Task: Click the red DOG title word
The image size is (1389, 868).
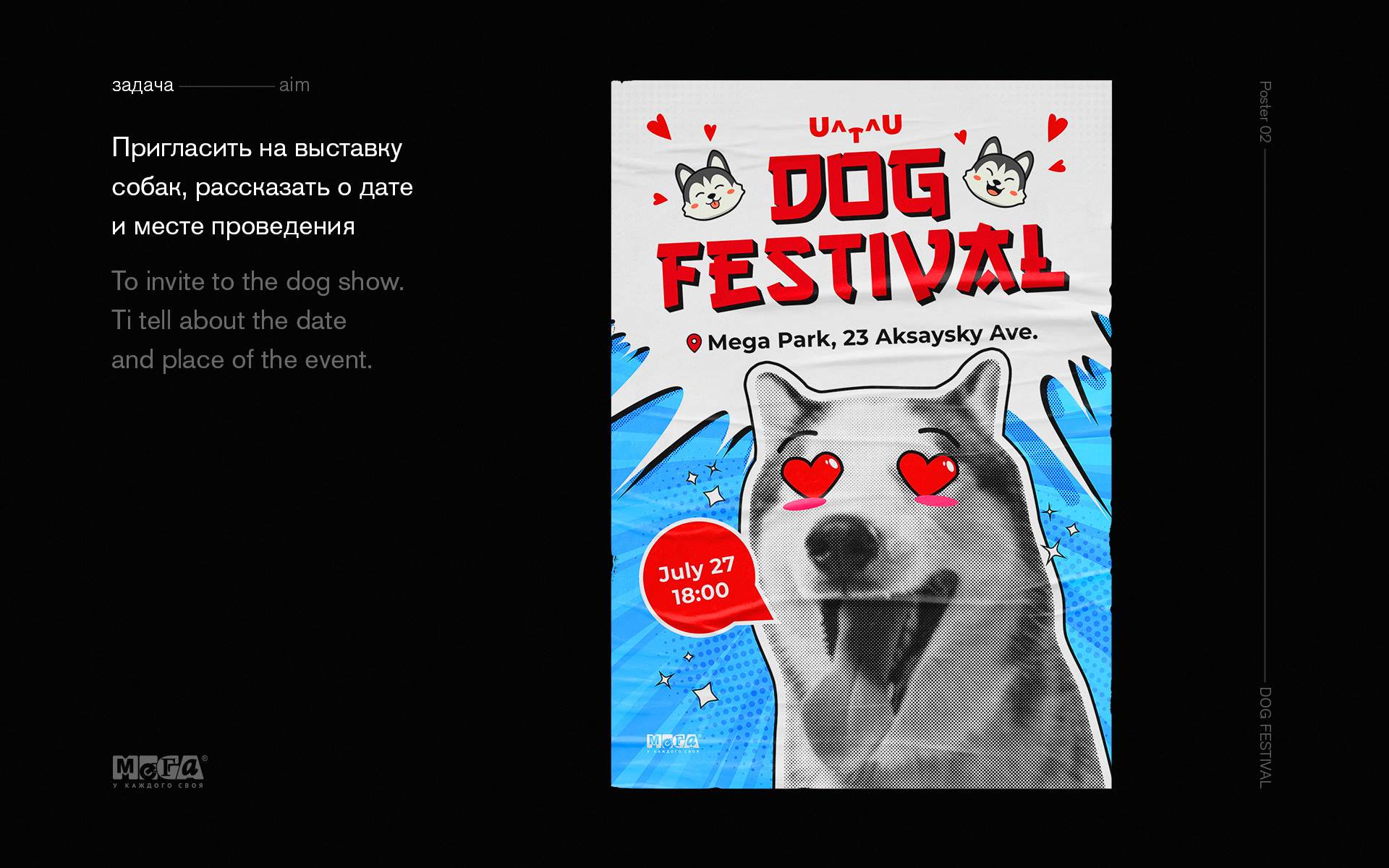Action: pyautogui.click(x=859, y=186)
